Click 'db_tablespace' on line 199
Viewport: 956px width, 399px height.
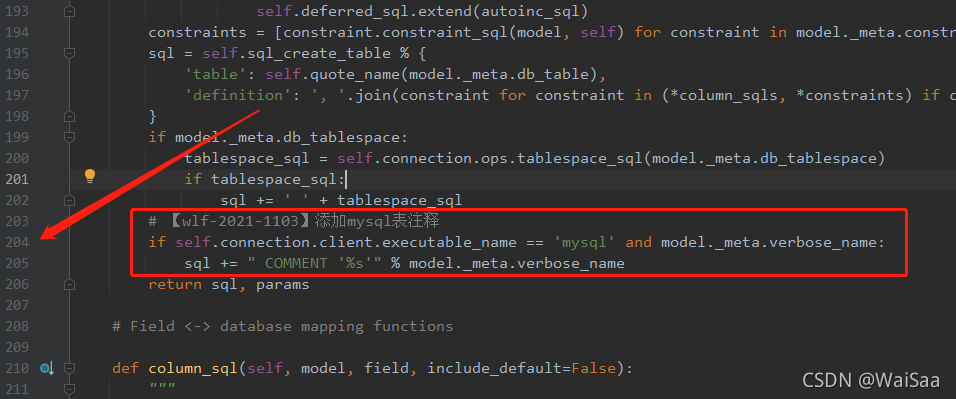341,137
